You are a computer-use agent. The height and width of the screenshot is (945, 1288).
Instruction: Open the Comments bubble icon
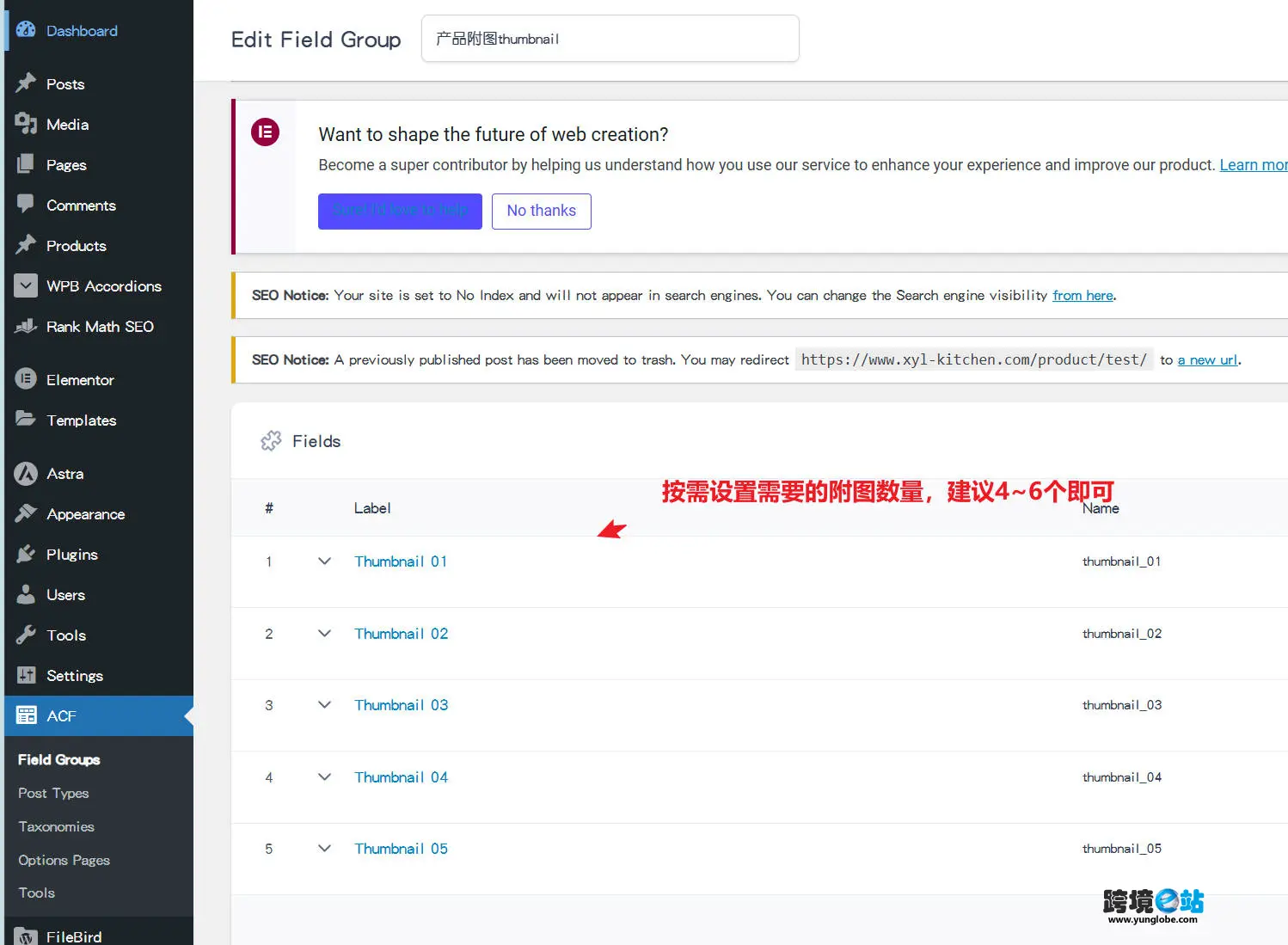point(26,205)
